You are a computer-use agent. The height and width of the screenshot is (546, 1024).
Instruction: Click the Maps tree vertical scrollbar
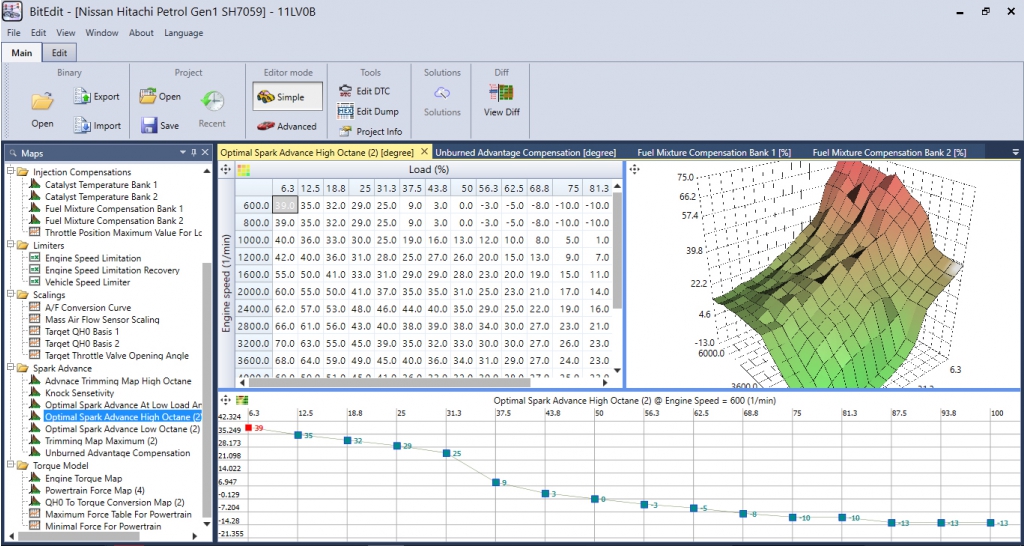(207, 389)
